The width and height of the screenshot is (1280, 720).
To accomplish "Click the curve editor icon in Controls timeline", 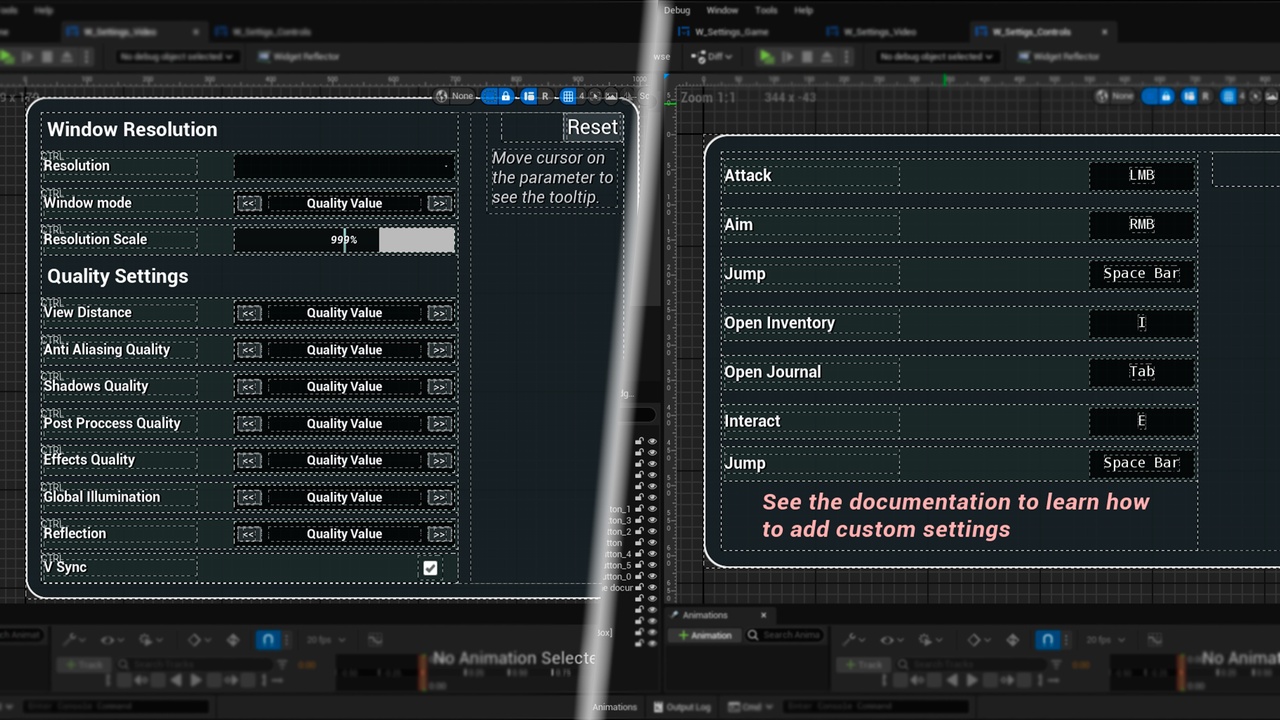I will click(x=1154, y=640).
